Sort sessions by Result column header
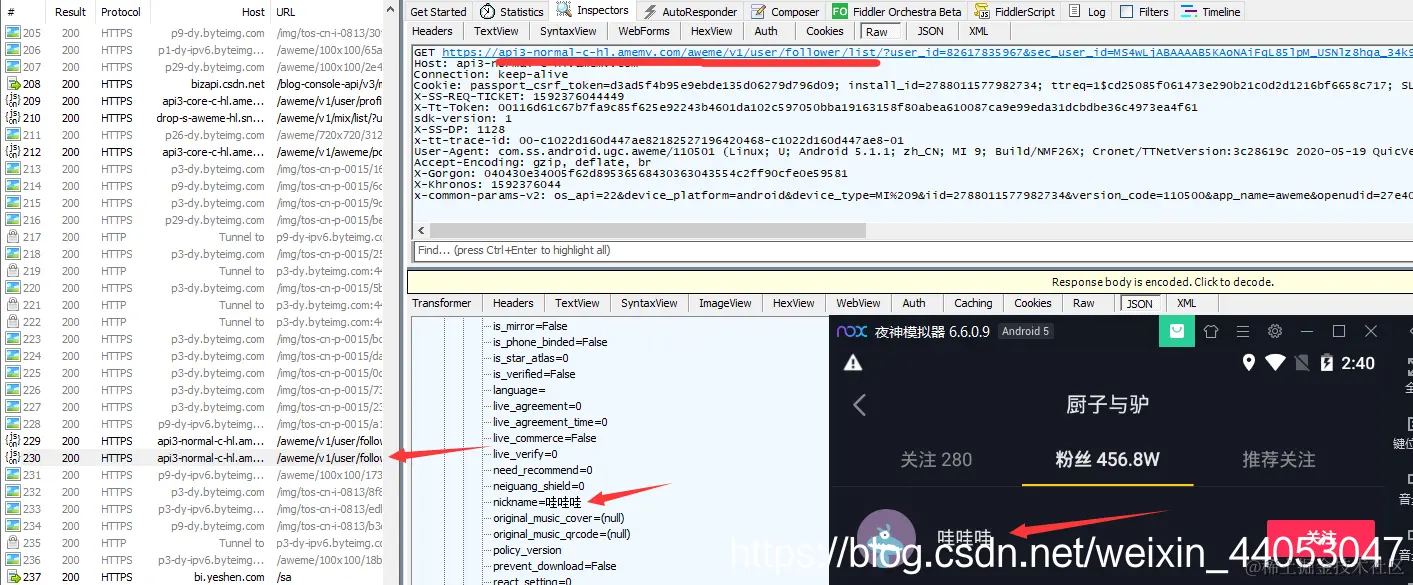The height and width of the screenshot is (585, 1413). [x=71, y=12]
